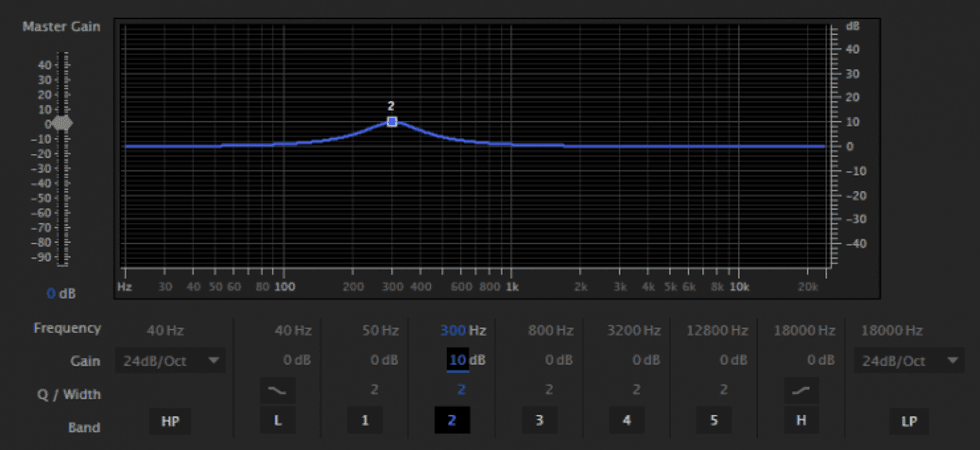Click the L band gain 0 dB value
The height and width of the screenshot is (450, 980).
297,360
